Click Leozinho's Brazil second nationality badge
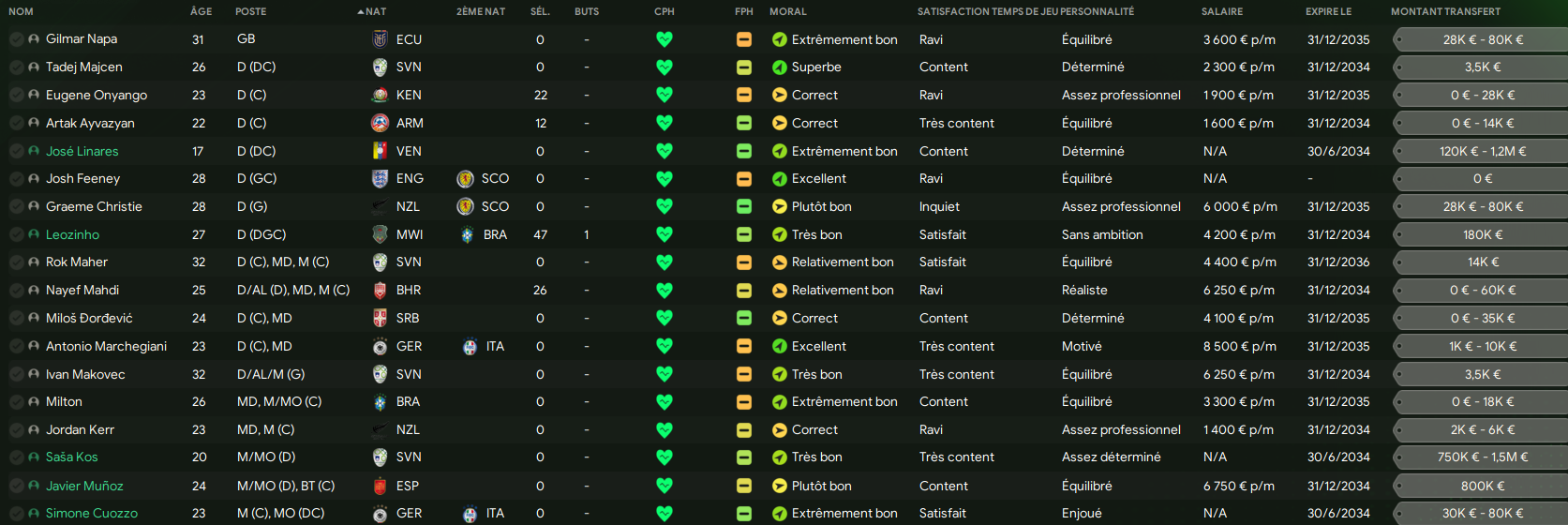1568x525 pixels. (x=467, y=235)
